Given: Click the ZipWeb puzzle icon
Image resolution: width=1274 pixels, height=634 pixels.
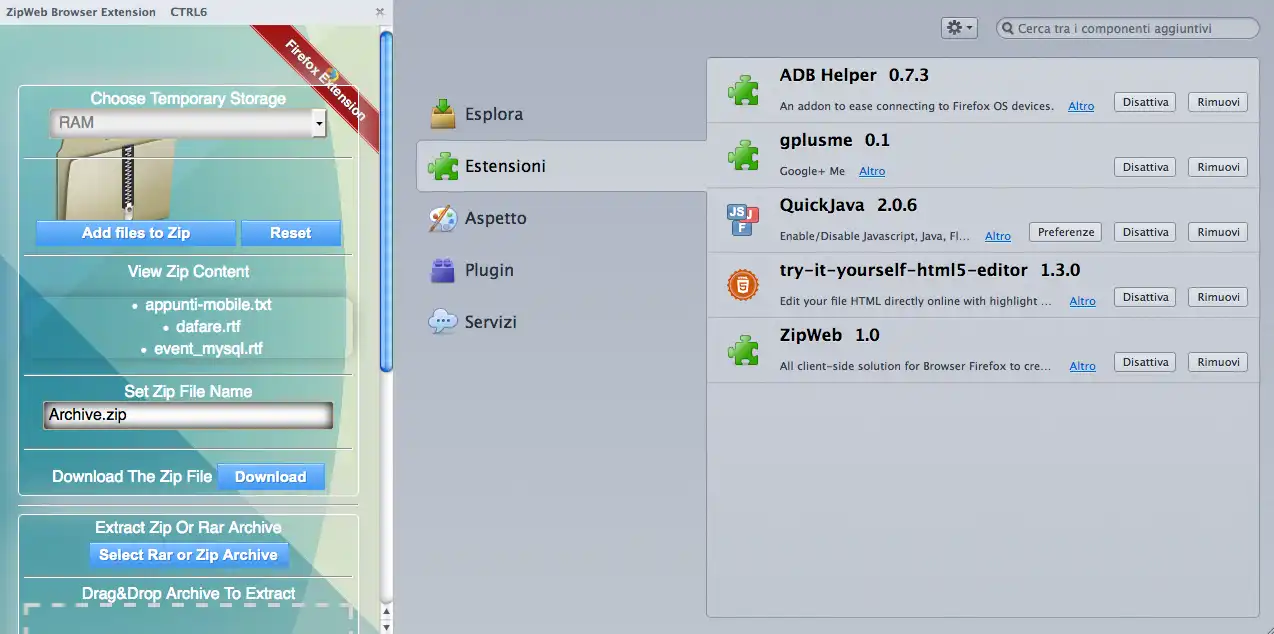Looking at the screenshot, I should click(743, 351).
